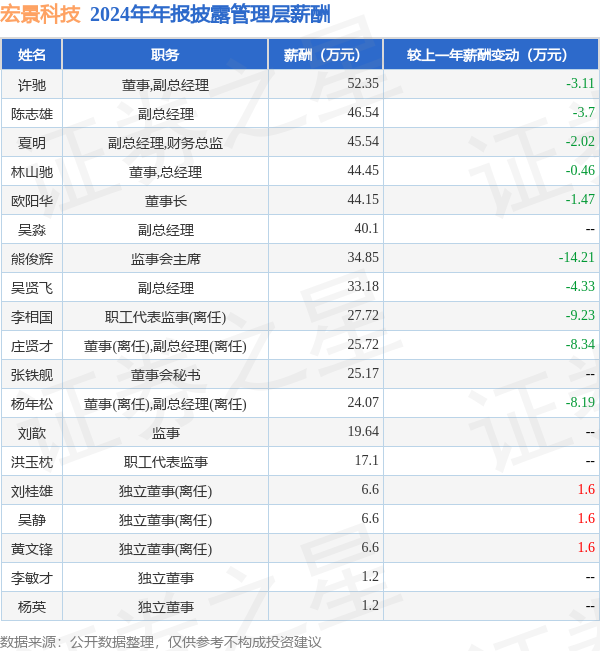
Task: Click the change value -14.21
Action: click(577, 257)
